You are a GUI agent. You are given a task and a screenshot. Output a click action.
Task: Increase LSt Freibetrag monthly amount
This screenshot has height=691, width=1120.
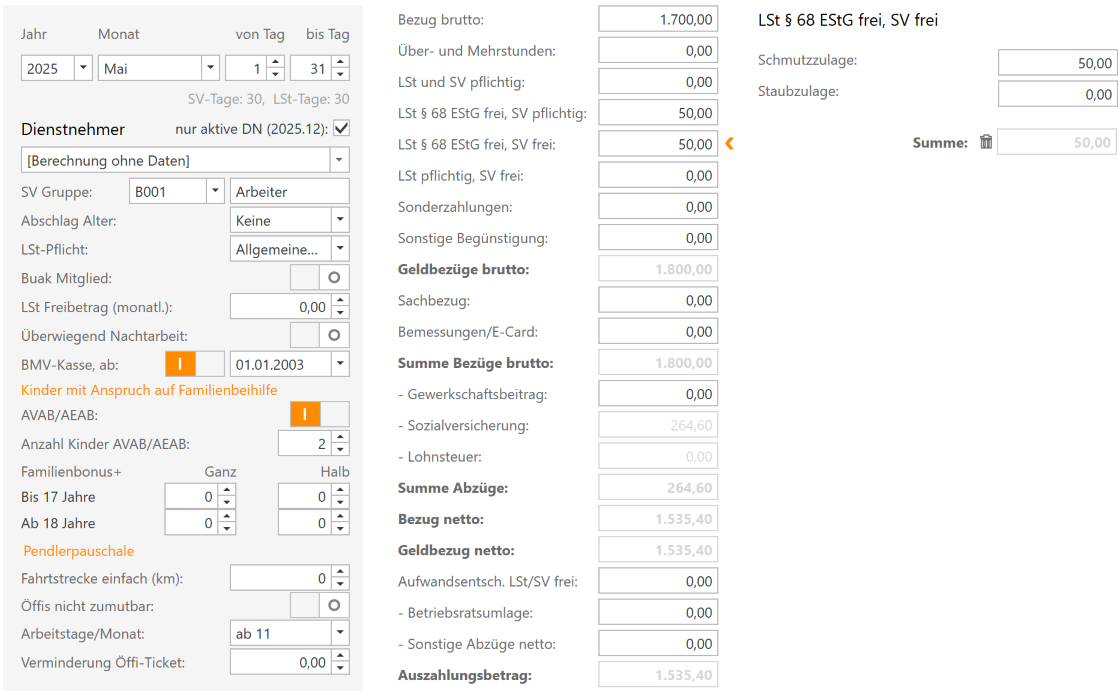(340, 301)
